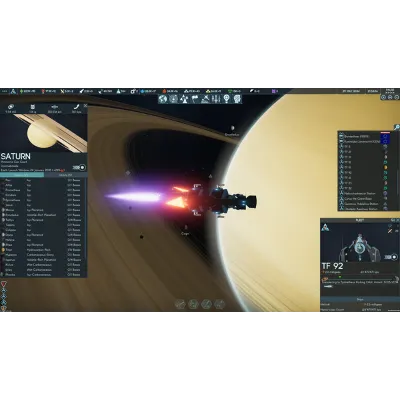Click the red triangle alert icon at lower left

coord(4,284)
